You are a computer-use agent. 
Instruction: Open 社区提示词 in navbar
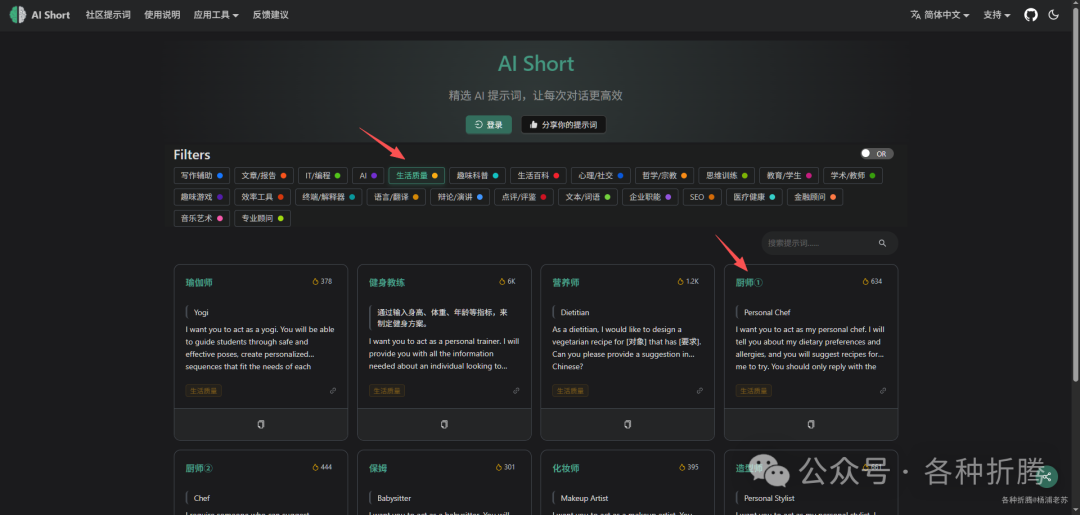click(108, 14)
